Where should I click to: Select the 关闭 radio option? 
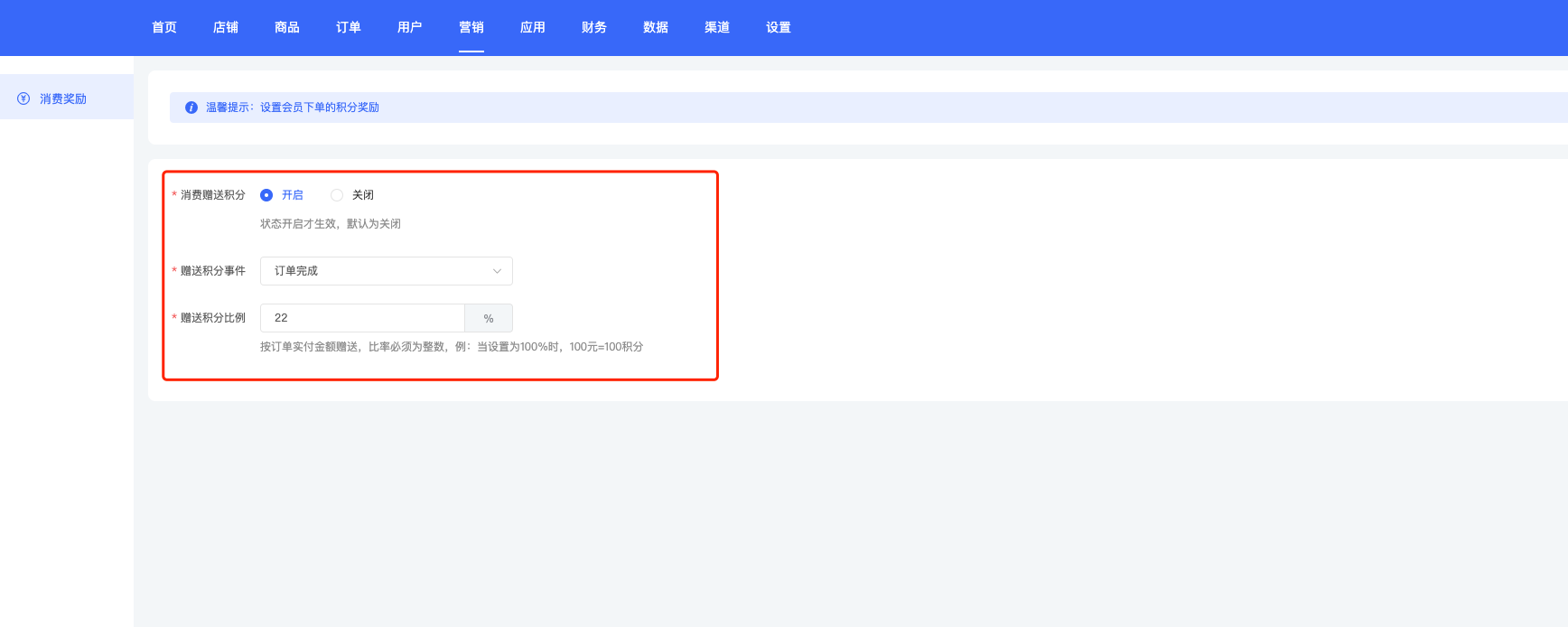point(337,195)
